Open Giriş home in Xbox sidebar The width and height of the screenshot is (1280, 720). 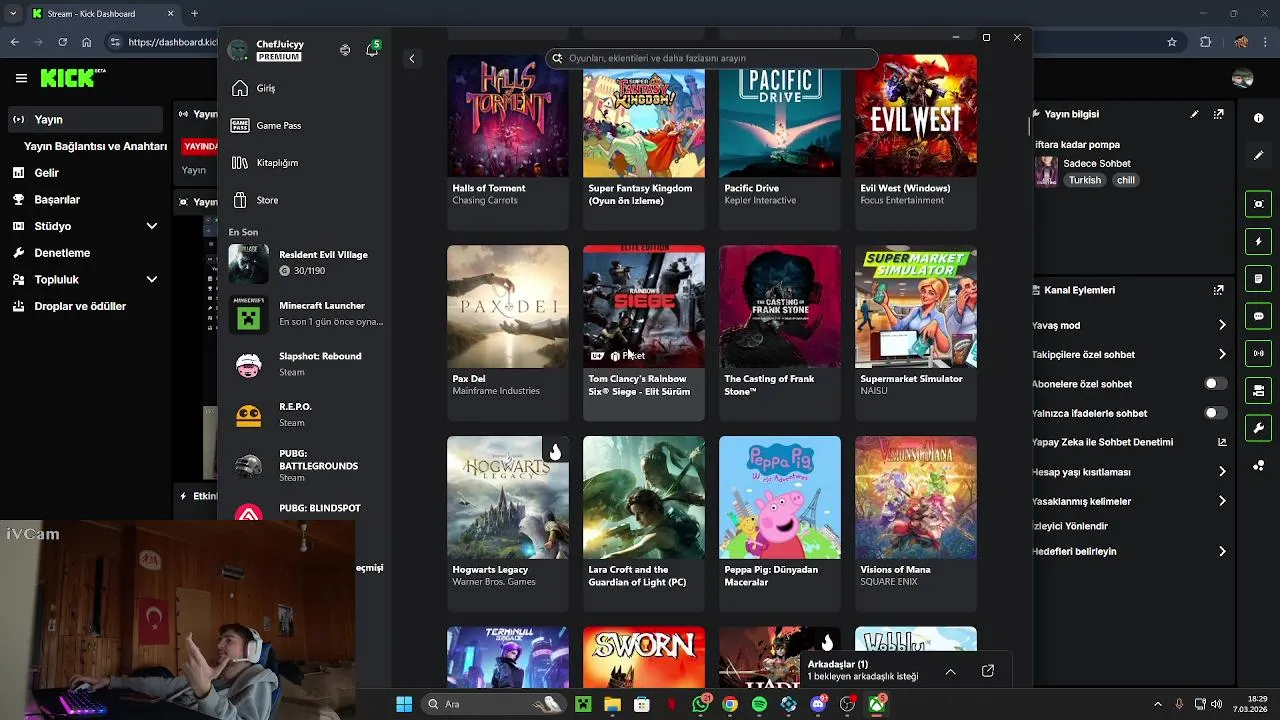(303, 88)
